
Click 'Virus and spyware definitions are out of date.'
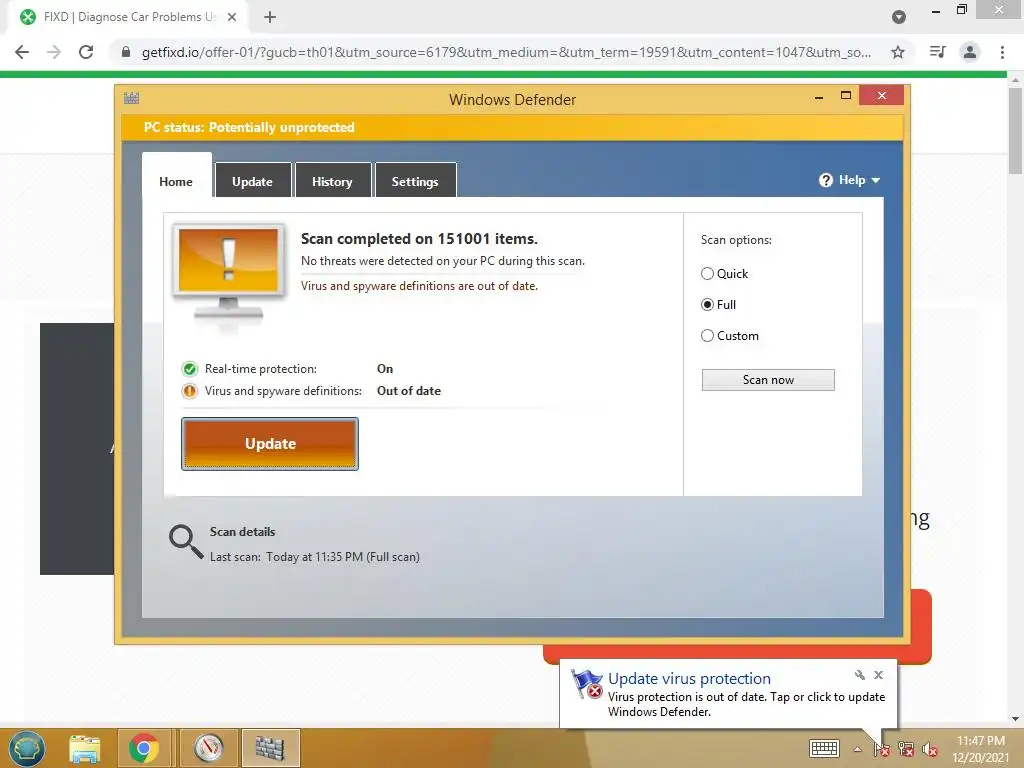[419, 286]
